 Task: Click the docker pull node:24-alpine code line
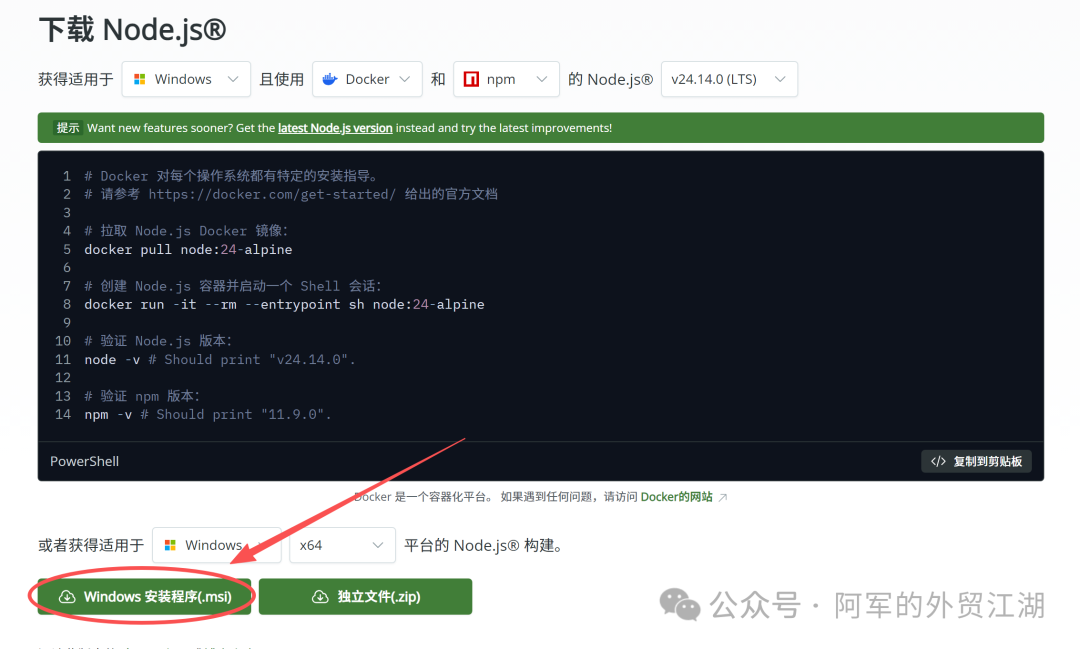[x=188, y=249]
